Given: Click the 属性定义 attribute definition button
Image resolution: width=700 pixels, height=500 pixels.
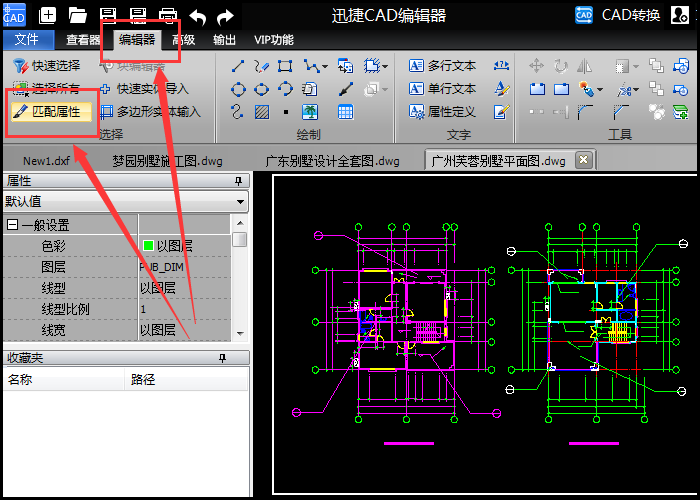Looking at the screenshot, I should [442, 112].
